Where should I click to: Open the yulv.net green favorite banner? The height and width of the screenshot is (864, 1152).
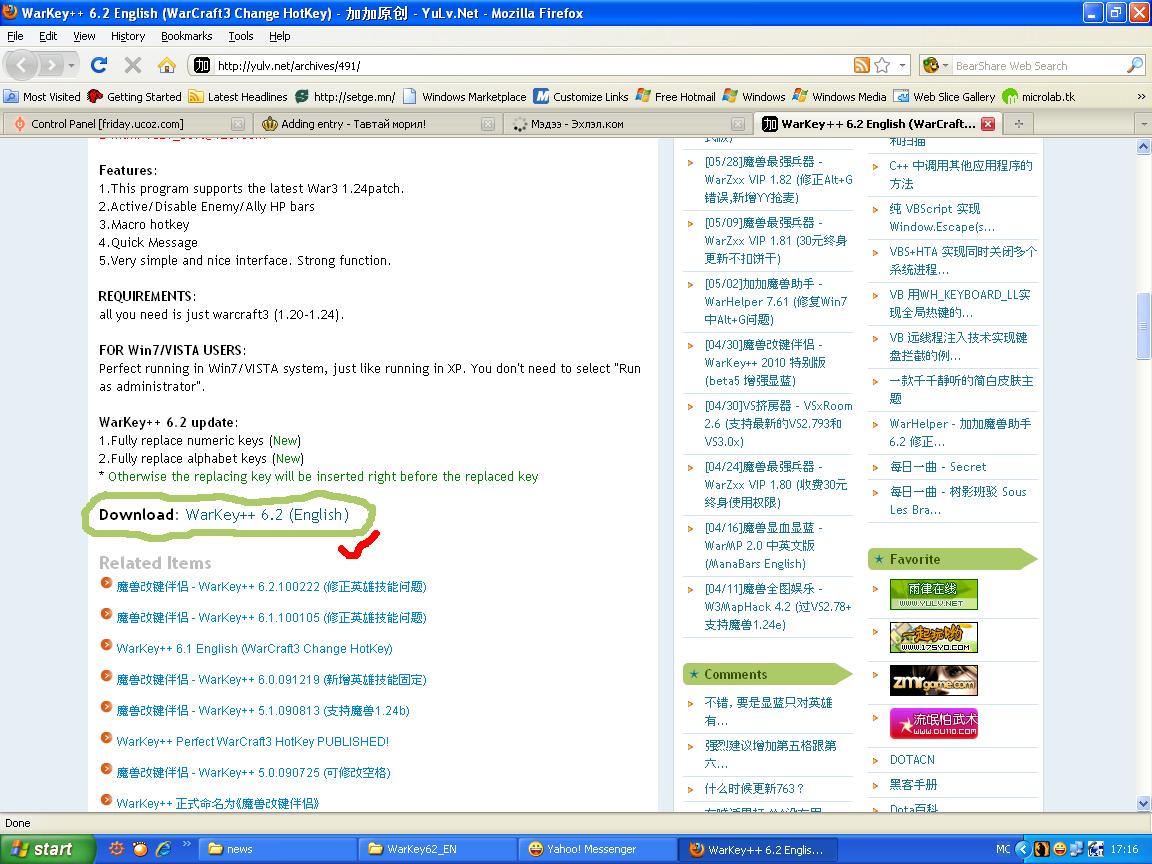[x=933, y=594]
